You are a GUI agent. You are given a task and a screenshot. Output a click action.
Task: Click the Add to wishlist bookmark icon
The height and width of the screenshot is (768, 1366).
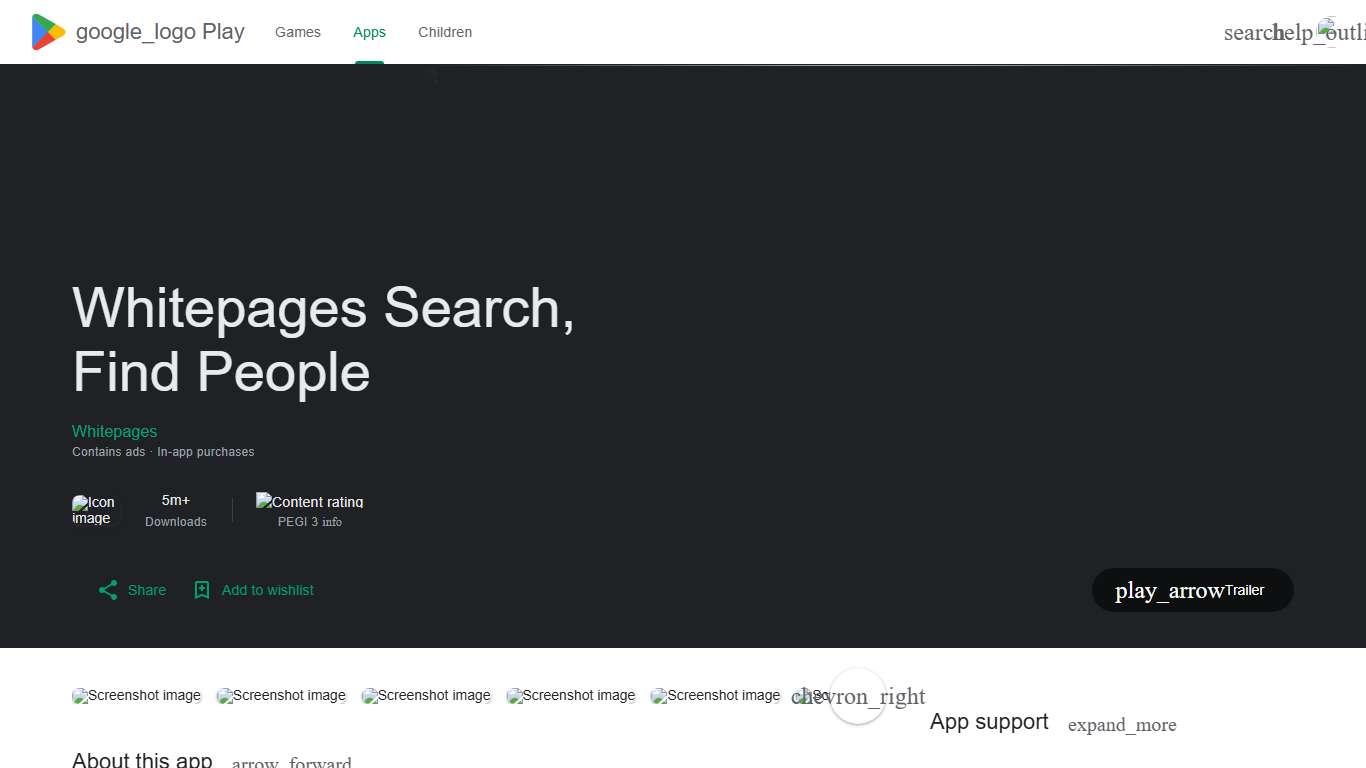tap(202, 590)
